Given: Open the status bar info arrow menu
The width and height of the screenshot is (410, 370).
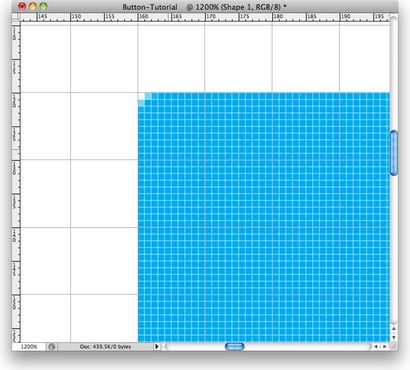Looking at the screenshot, I should pyautogui.click(x=157, y=347).
